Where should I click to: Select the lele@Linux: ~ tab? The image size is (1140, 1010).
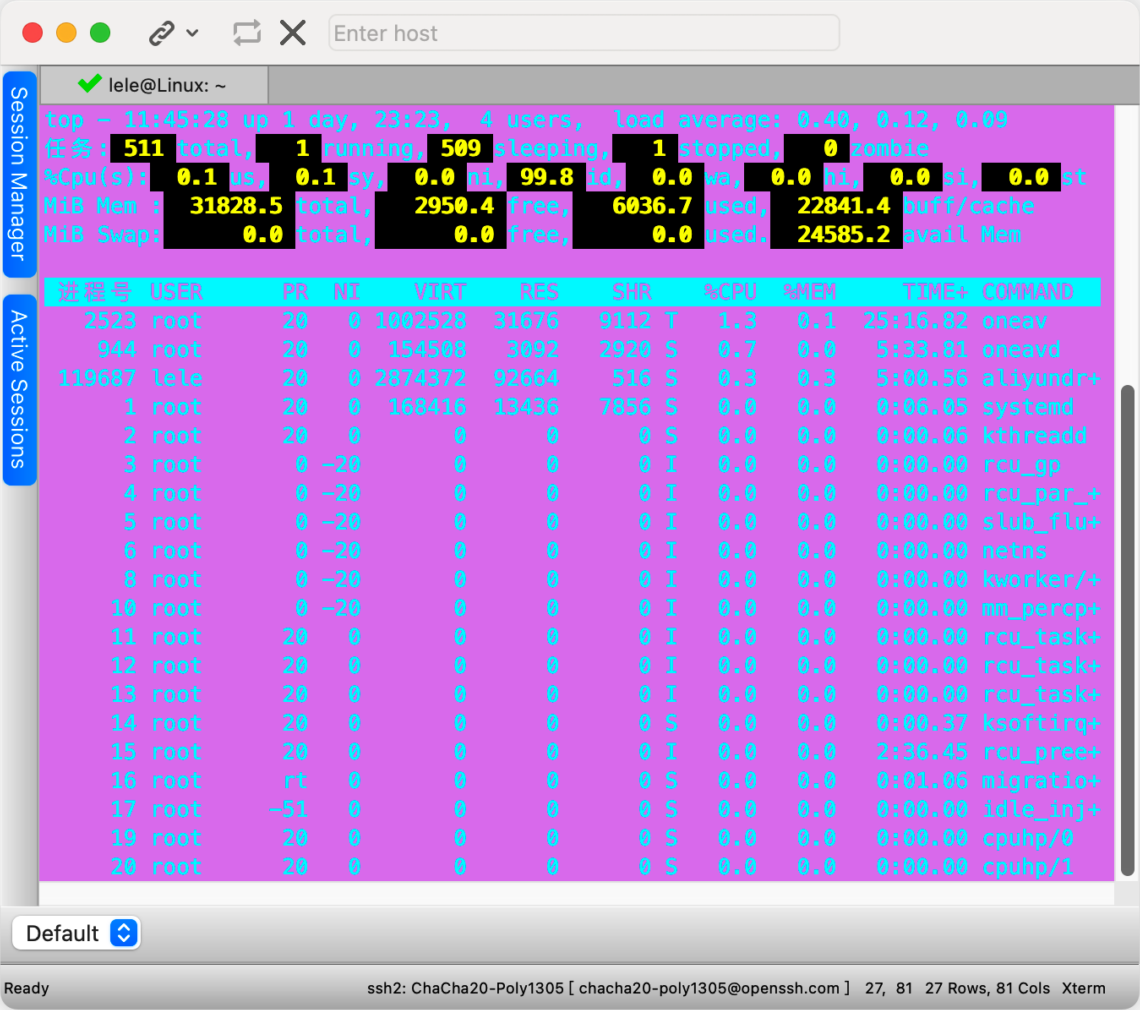click(154, 85)
